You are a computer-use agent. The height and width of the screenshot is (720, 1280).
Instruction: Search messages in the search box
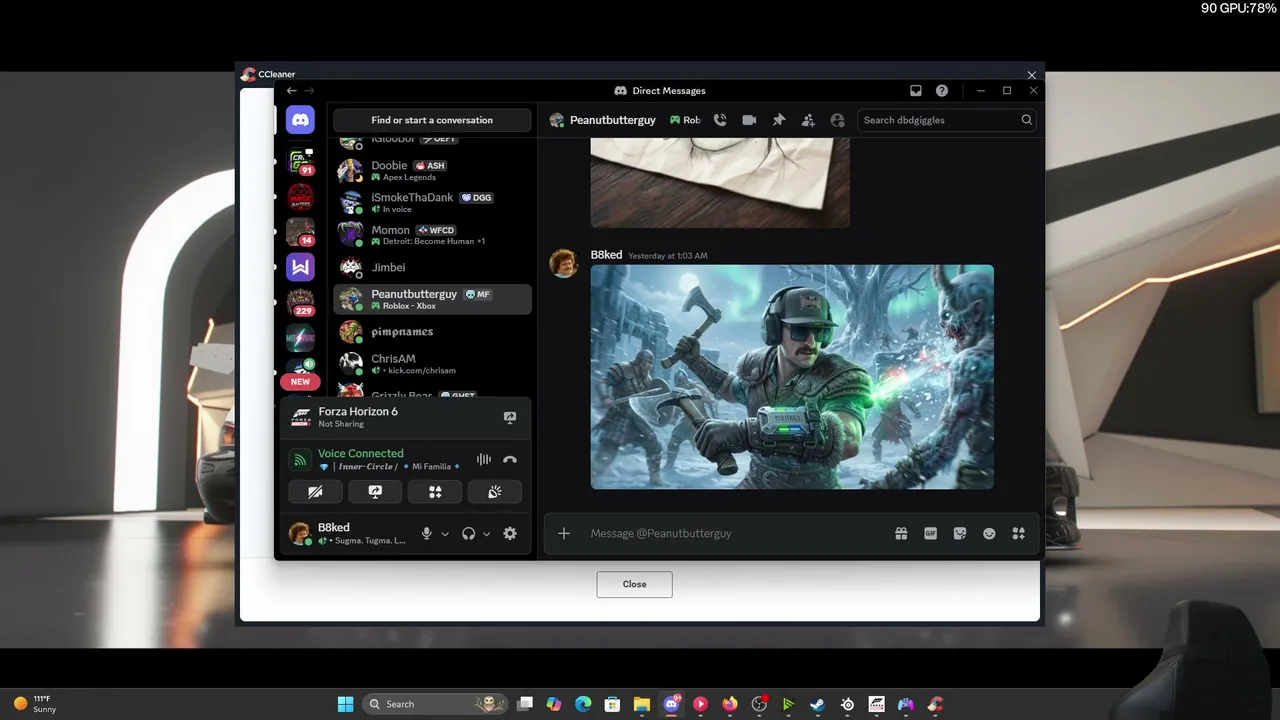point(947,120)
